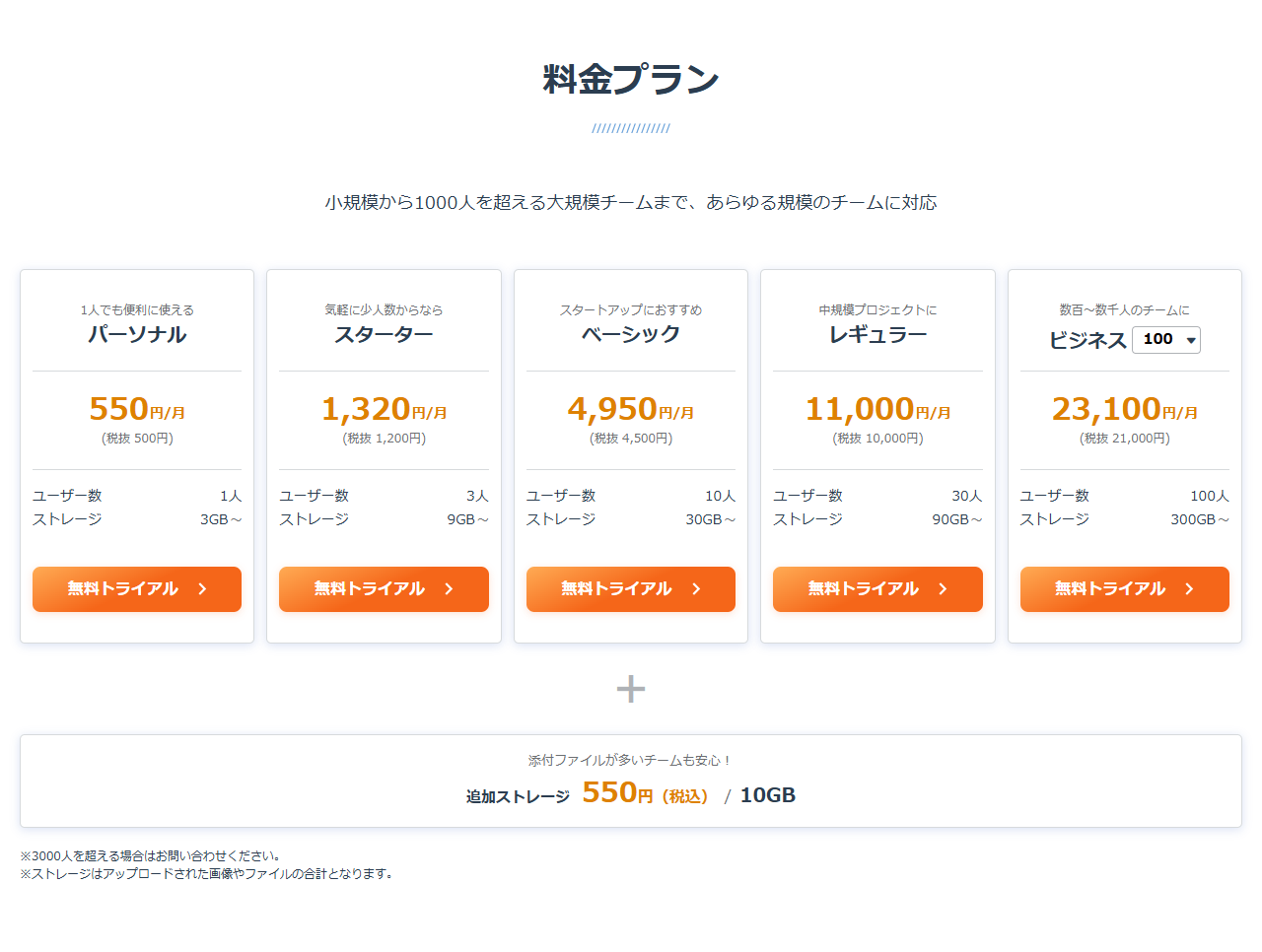Click the (税抜 10,000円) note
This screenshot has width=1262, height=952.
[x=877, y=439]
